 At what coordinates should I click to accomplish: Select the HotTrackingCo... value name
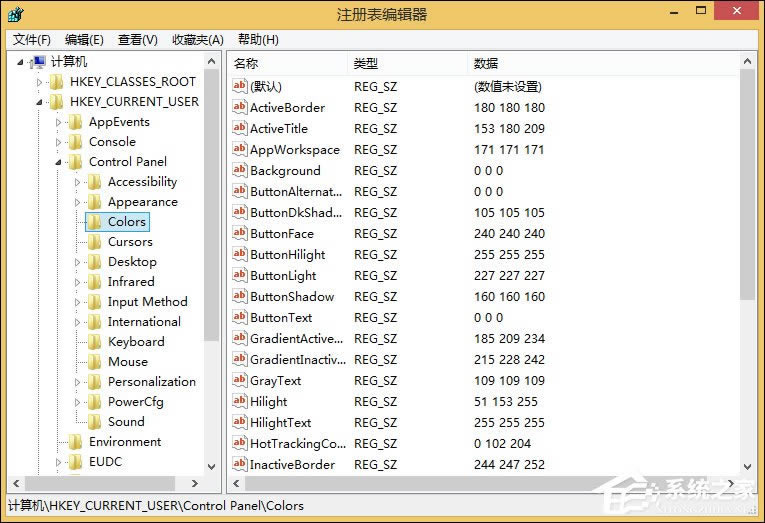298,443
